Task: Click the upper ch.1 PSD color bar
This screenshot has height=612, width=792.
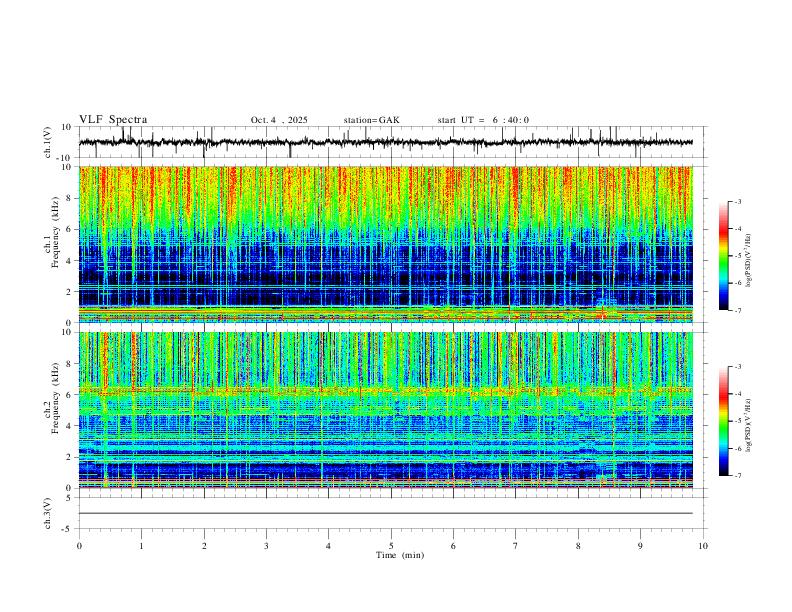Action: [723, 256]
